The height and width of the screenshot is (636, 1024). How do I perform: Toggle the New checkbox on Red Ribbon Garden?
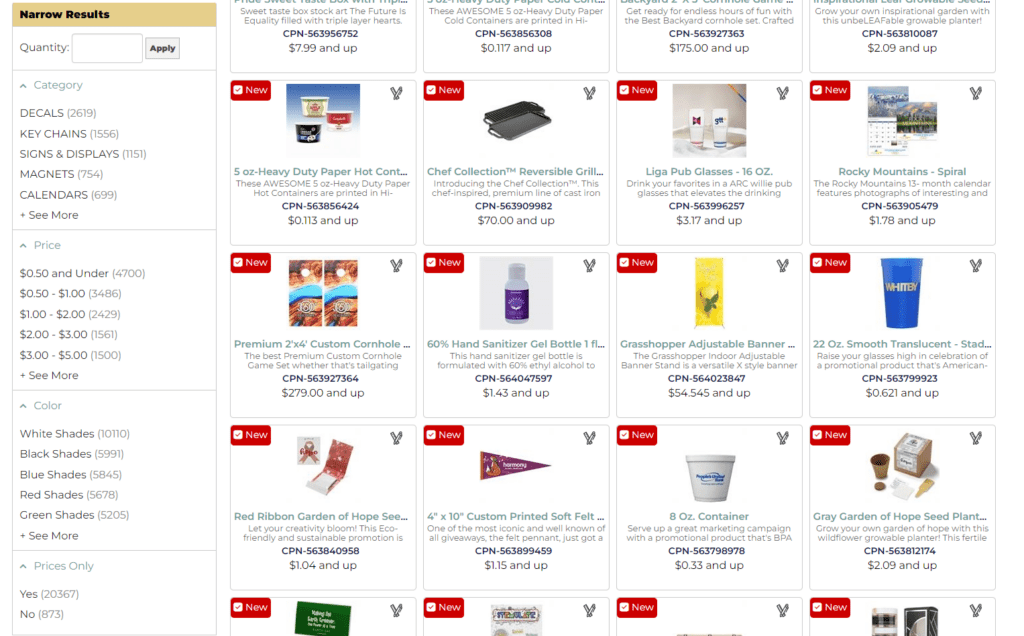238,435
